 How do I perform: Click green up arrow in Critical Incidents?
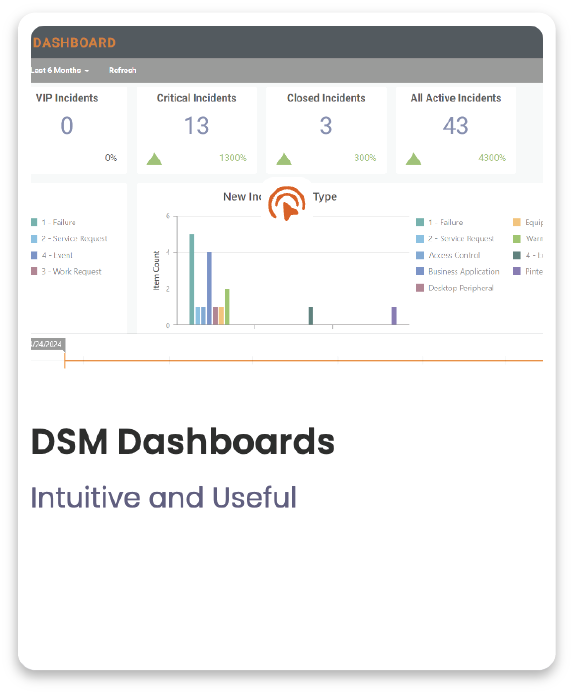click(154, 159)
